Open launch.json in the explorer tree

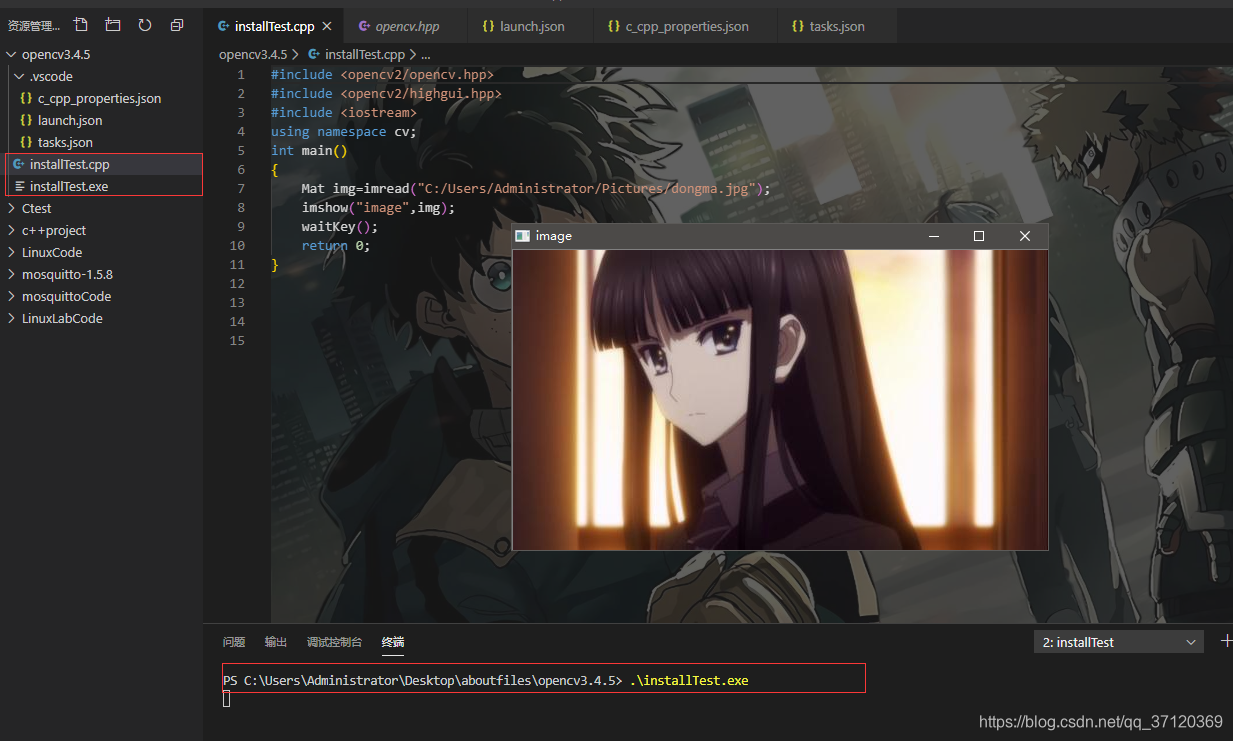tap(70, 120)
